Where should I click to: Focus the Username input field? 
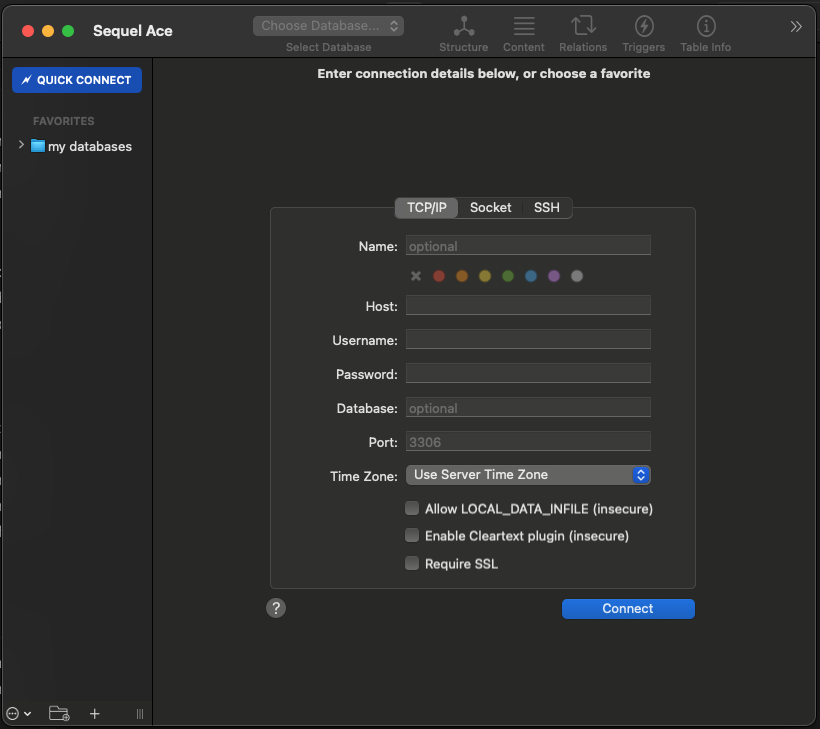point(528,339)
